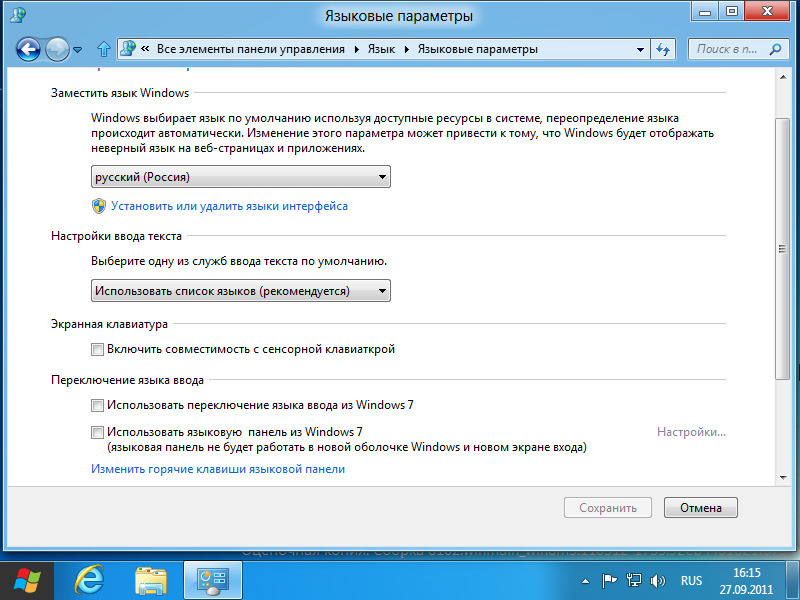Open the Windows Start button

pos(27,581)
